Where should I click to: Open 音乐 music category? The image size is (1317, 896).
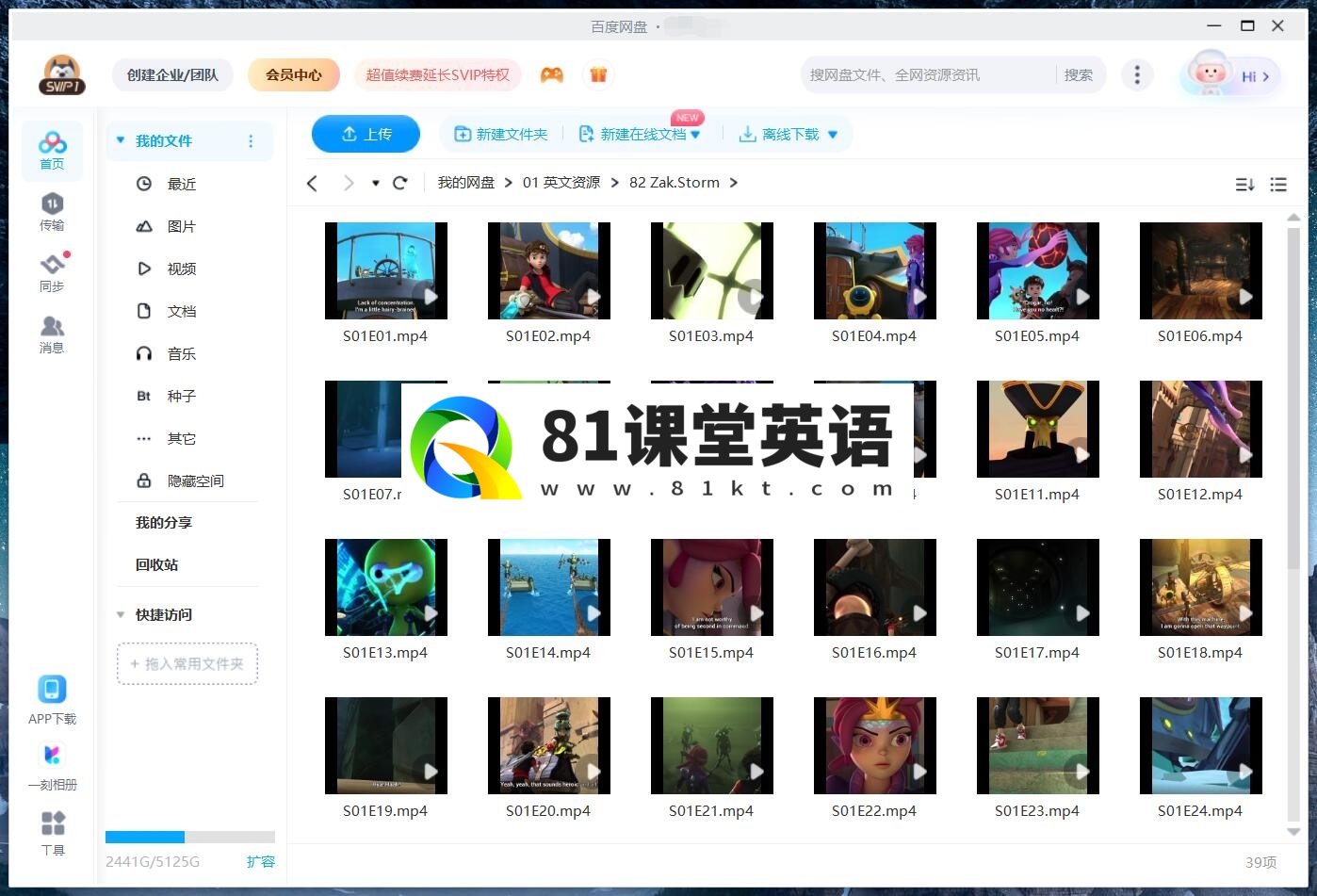[182, 353]
